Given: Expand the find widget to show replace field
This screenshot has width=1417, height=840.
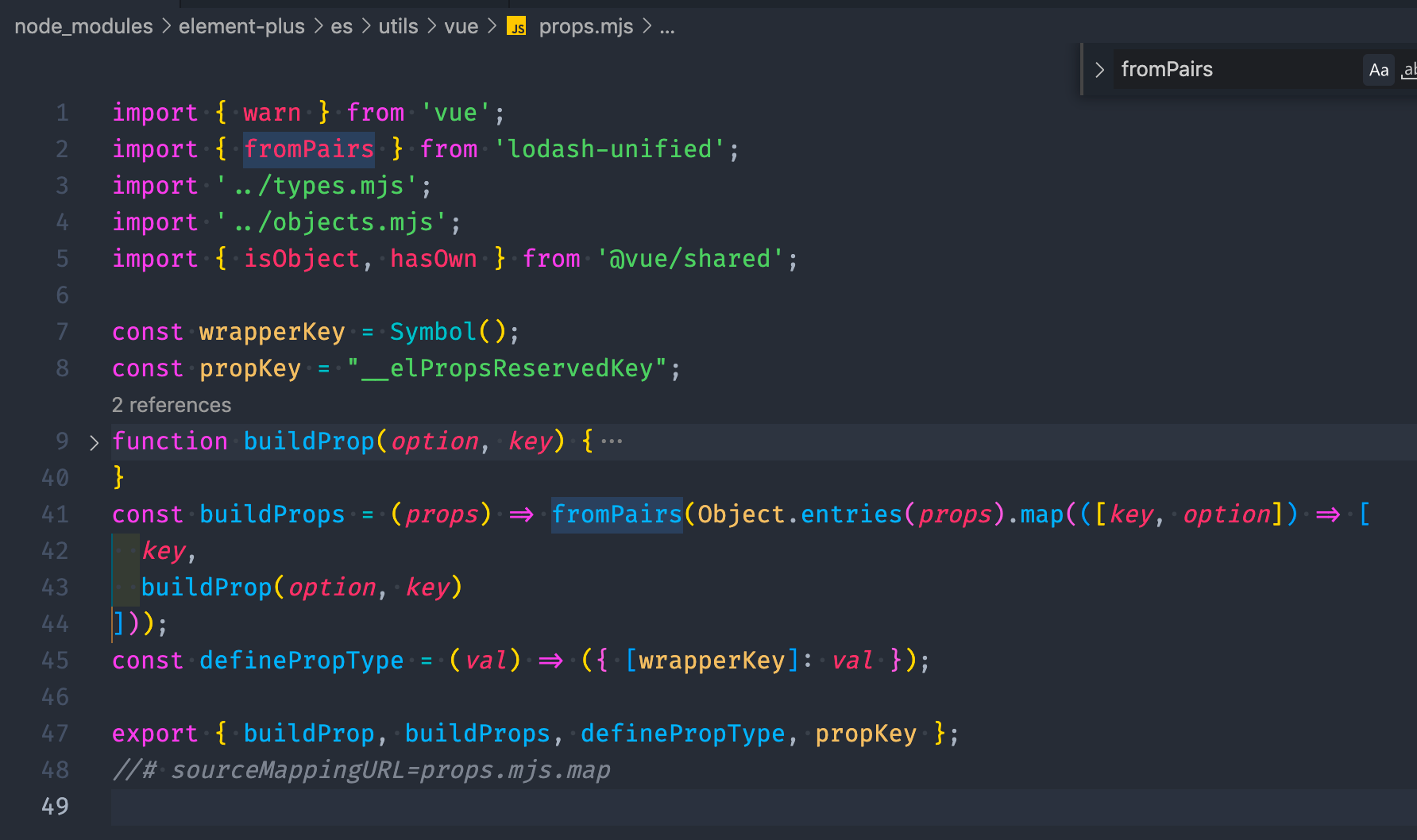Looking at the screenshot, I should coord(1100,70).
